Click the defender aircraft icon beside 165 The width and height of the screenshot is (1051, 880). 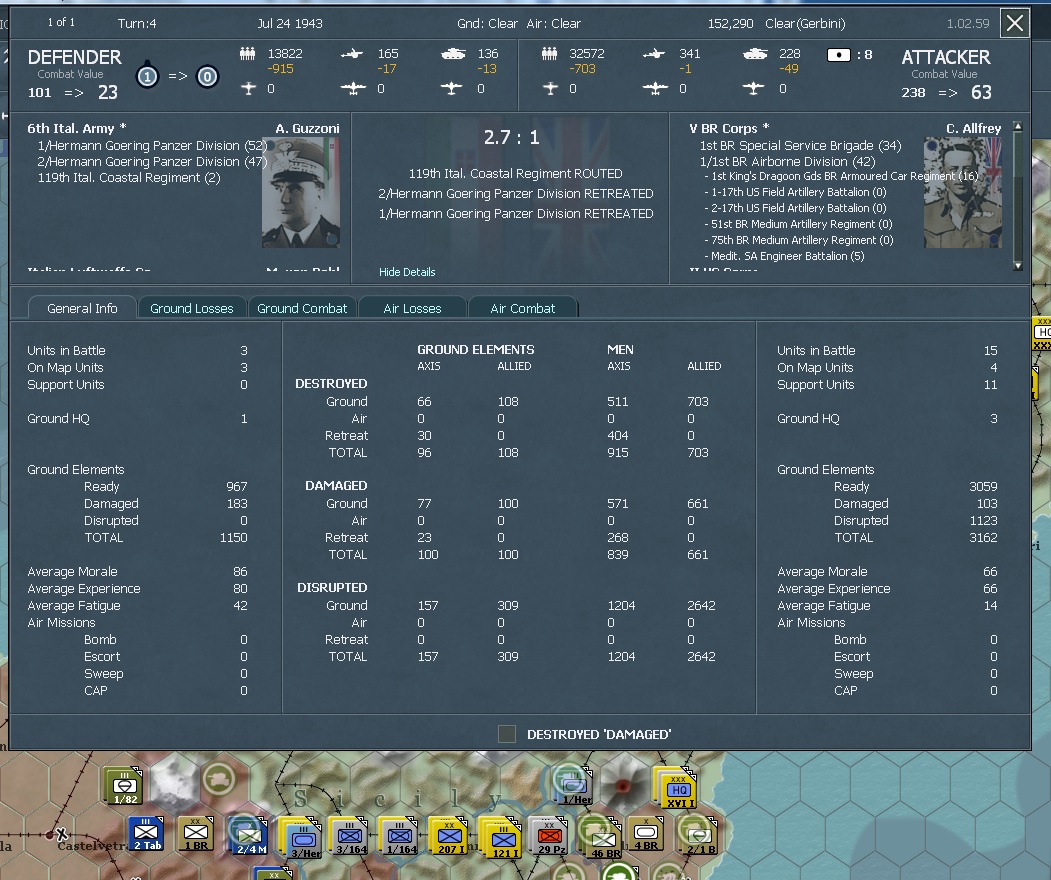click(352, 54)
